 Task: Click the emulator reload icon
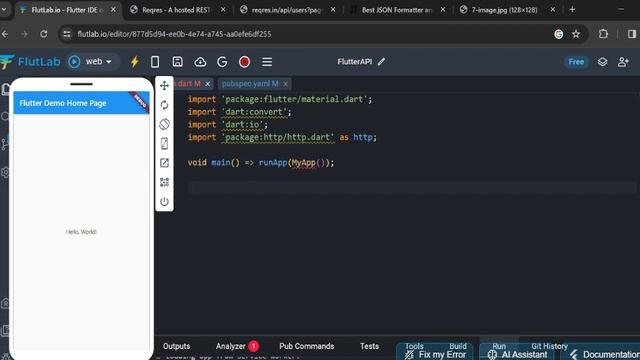164,105
